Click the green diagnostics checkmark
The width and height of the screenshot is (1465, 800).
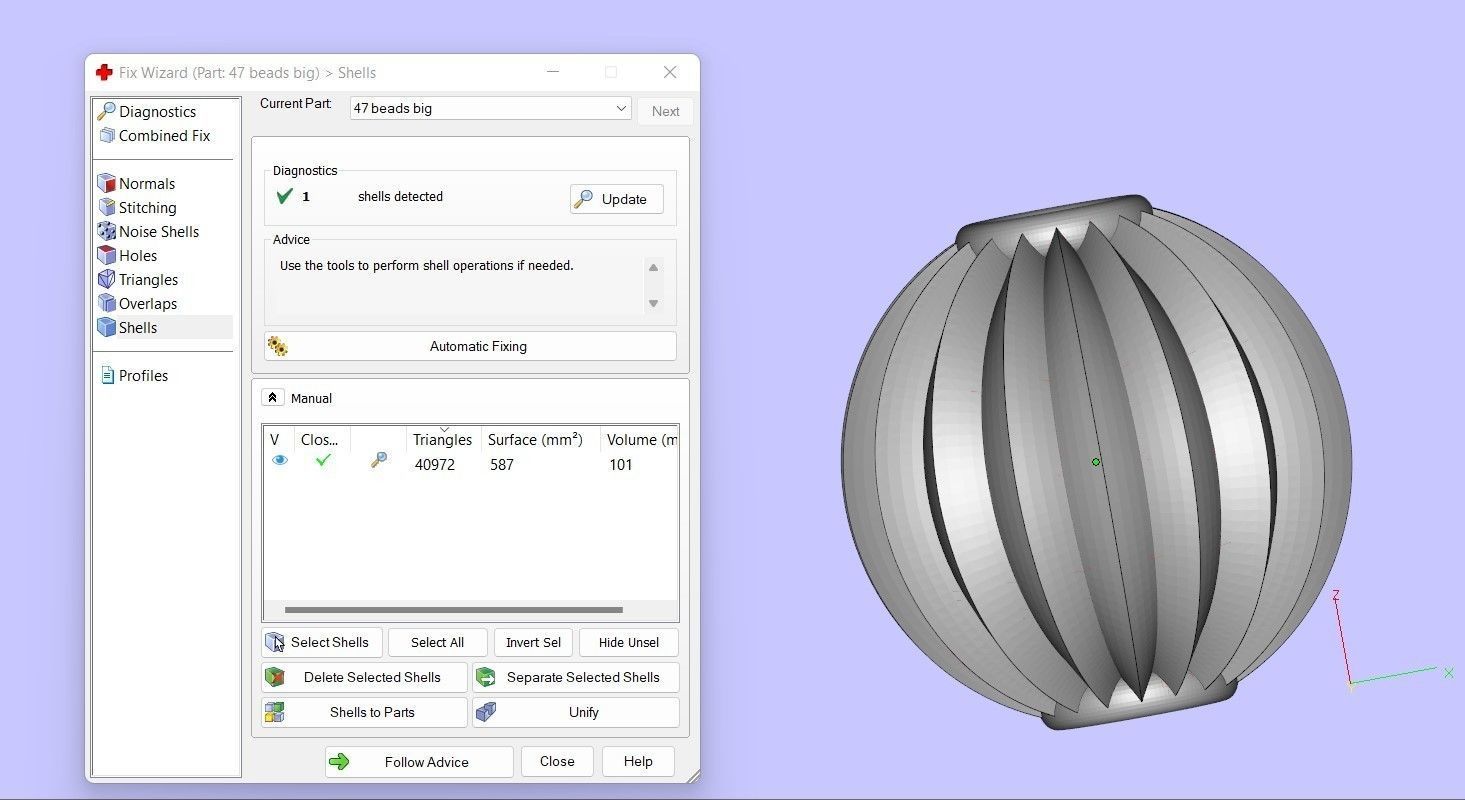284,196
